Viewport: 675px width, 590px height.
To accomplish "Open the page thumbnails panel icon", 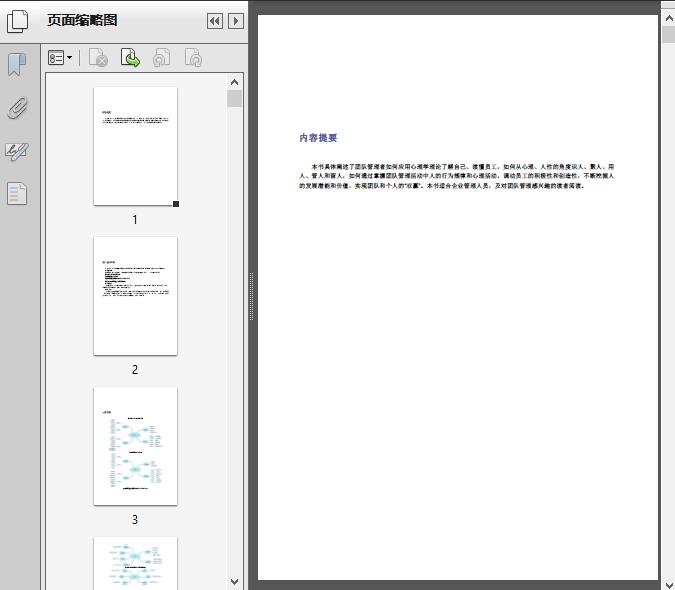I will 17,21.
